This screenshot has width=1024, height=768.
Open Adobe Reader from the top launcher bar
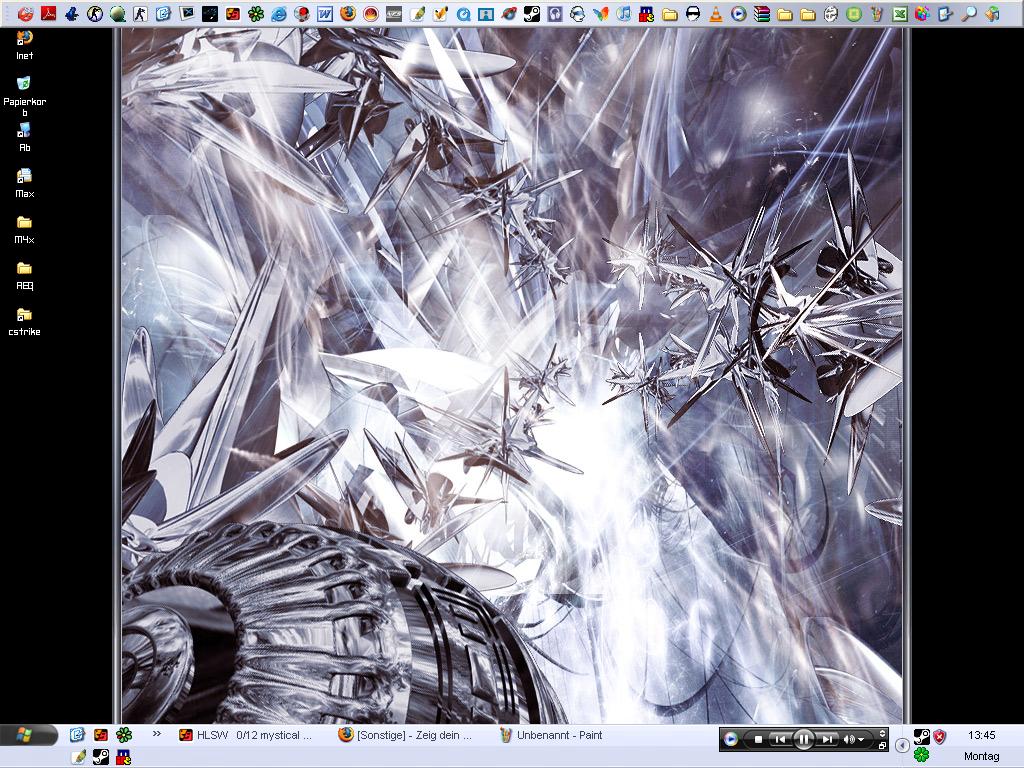click(48, 13)
